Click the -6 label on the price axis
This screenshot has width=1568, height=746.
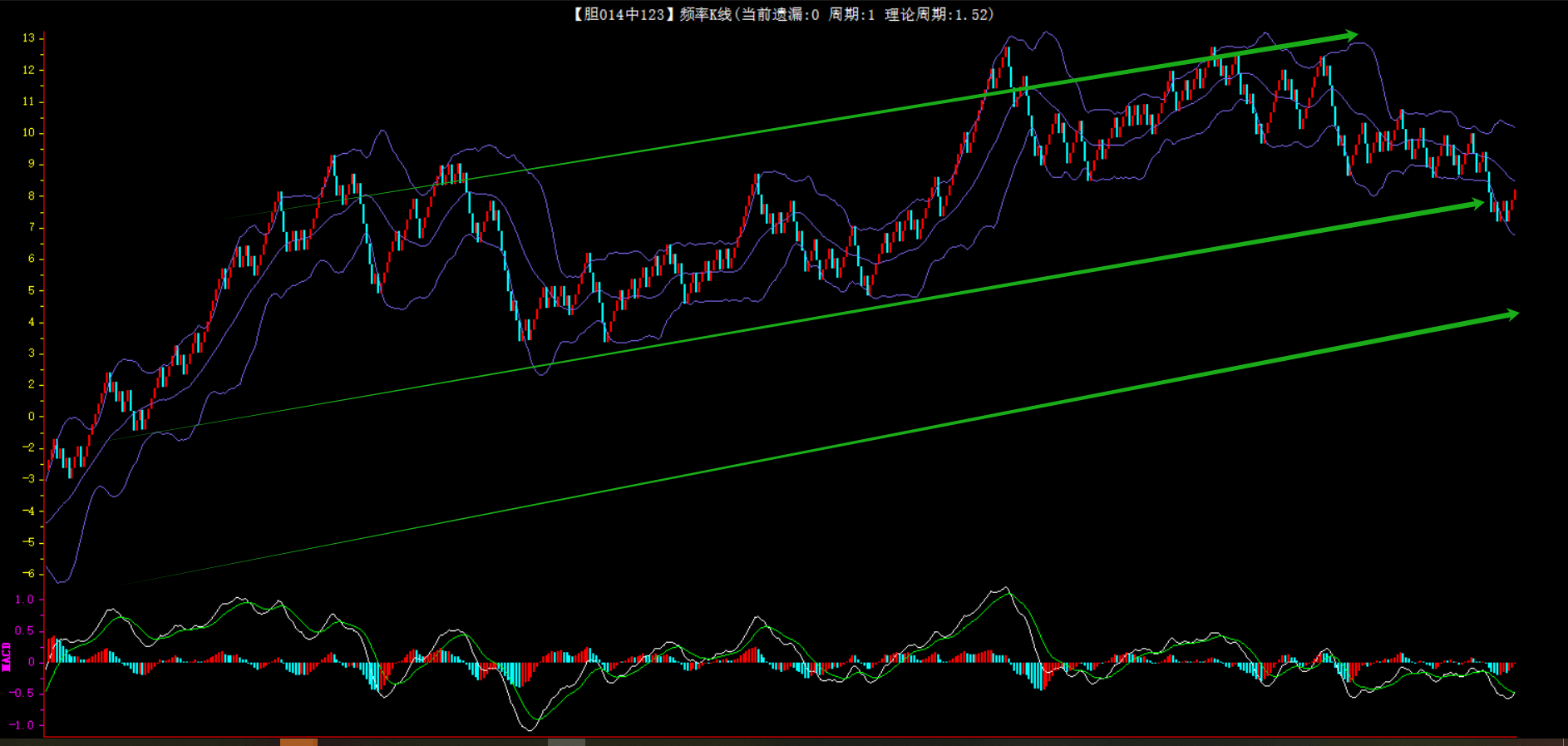click(29, 574)
